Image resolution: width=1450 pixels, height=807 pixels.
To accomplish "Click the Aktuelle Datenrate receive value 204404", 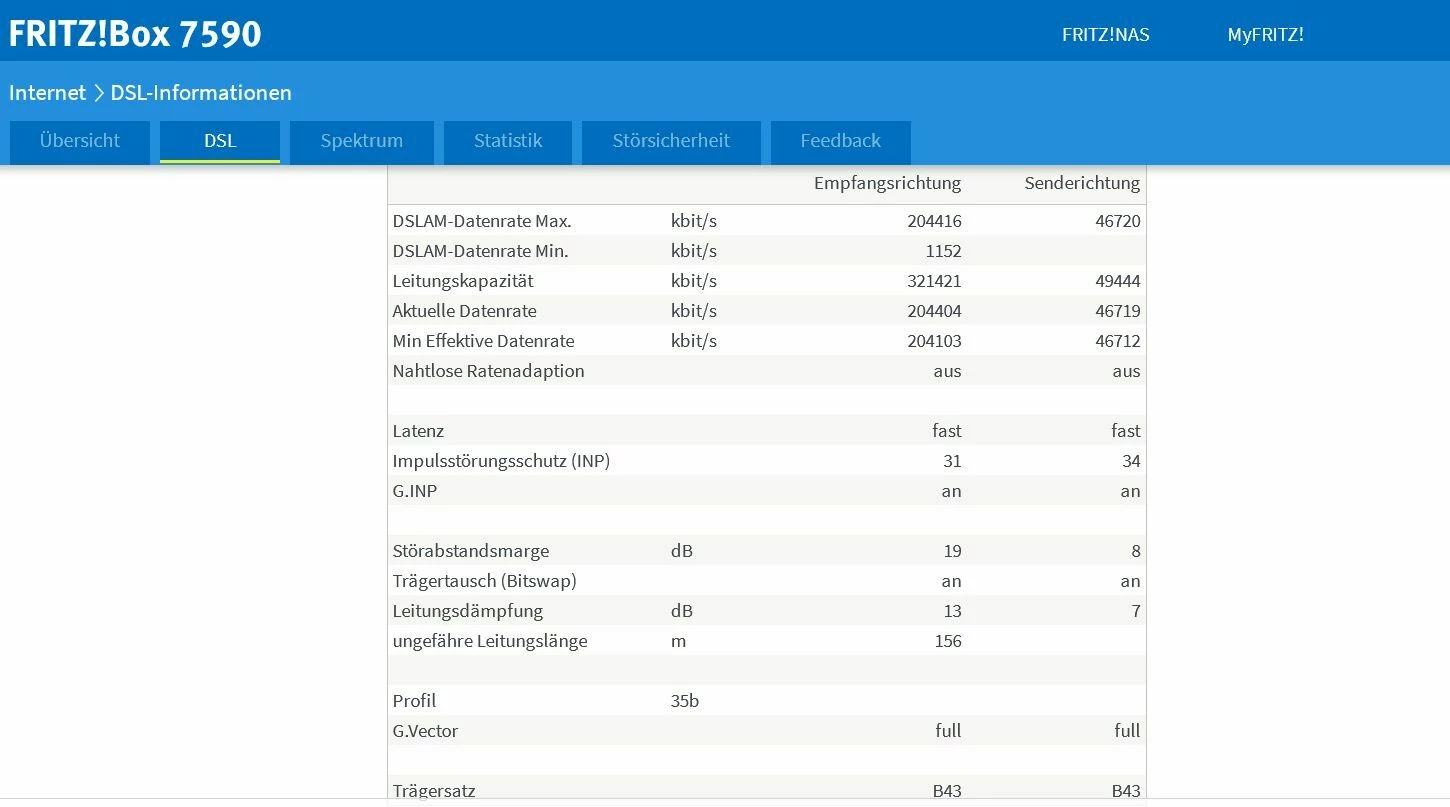I will (934, 311).
